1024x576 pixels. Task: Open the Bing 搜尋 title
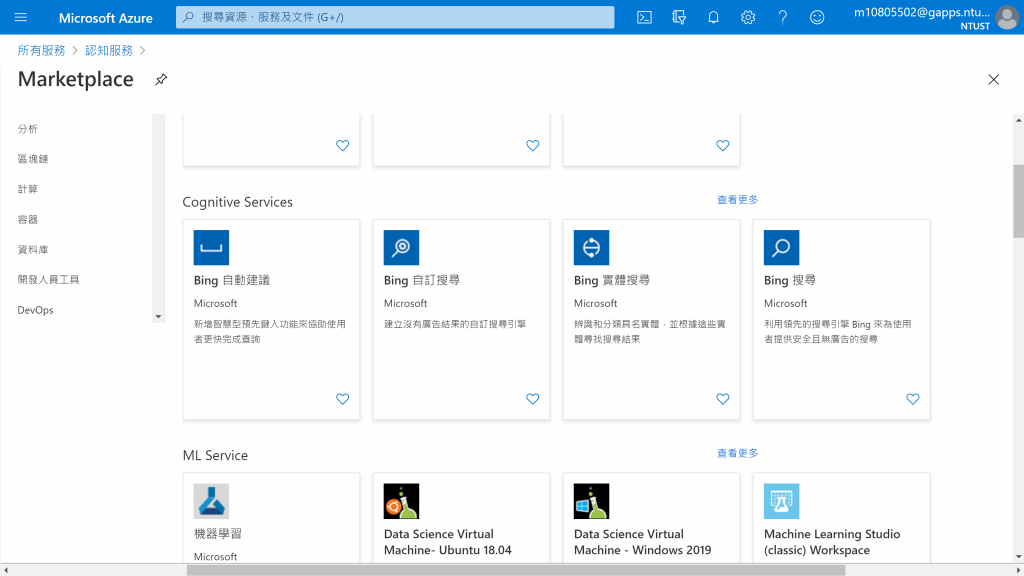coord(790,280)
